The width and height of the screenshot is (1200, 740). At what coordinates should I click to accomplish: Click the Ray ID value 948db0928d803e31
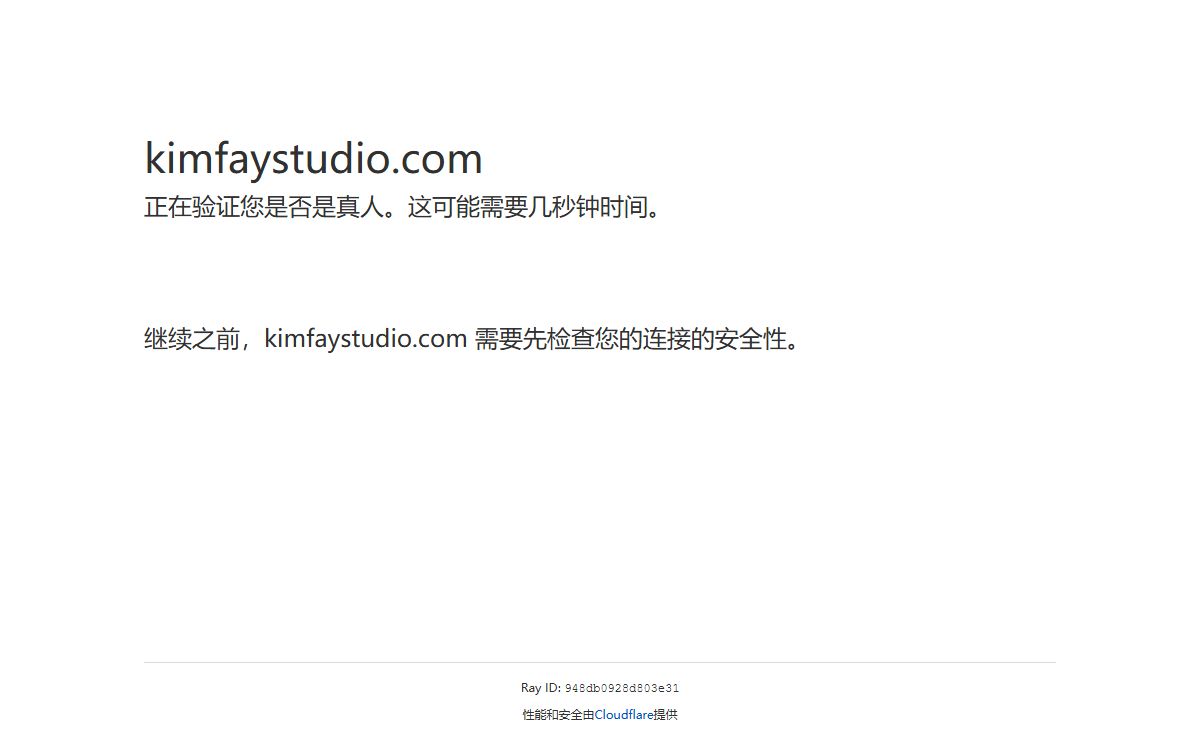pyautogui.click(x=622, y=688)
